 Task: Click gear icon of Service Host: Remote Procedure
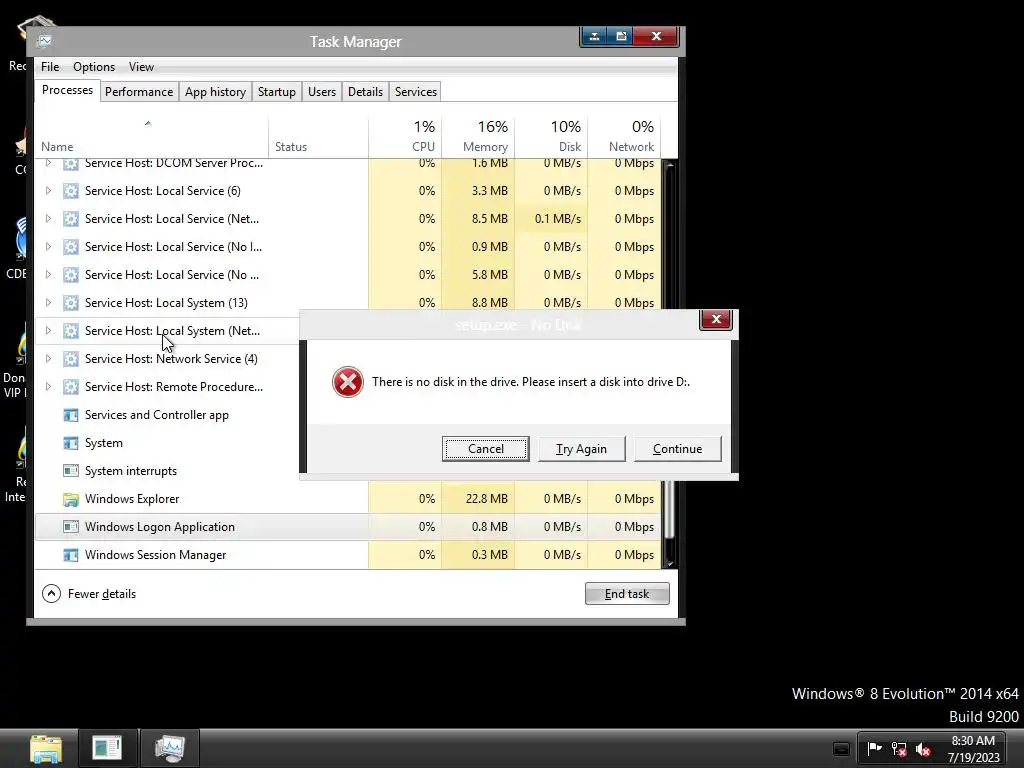point(71,387)
